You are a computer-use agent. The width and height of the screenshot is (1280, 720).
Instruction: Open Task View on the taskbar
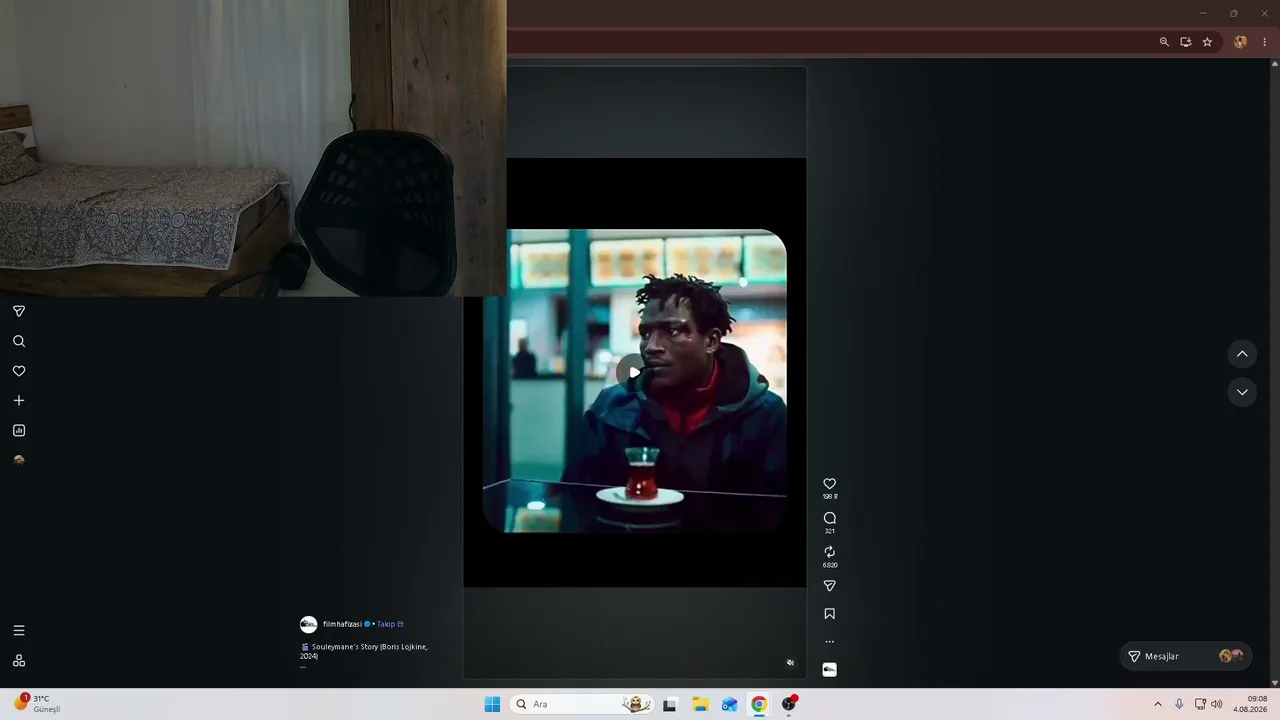coord(670,704)
